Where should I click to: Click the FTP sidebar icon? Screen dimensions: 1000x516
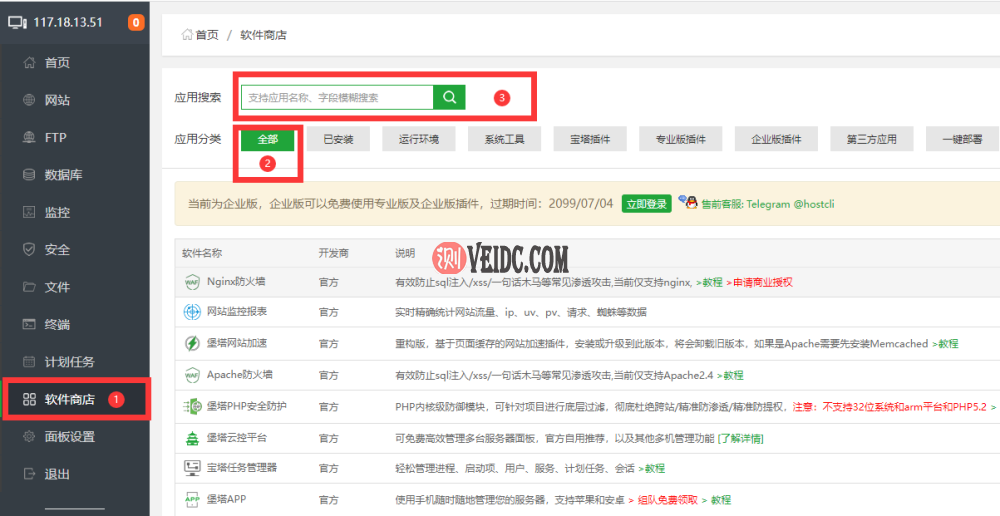pyautogui.click(x=29, y=137)
